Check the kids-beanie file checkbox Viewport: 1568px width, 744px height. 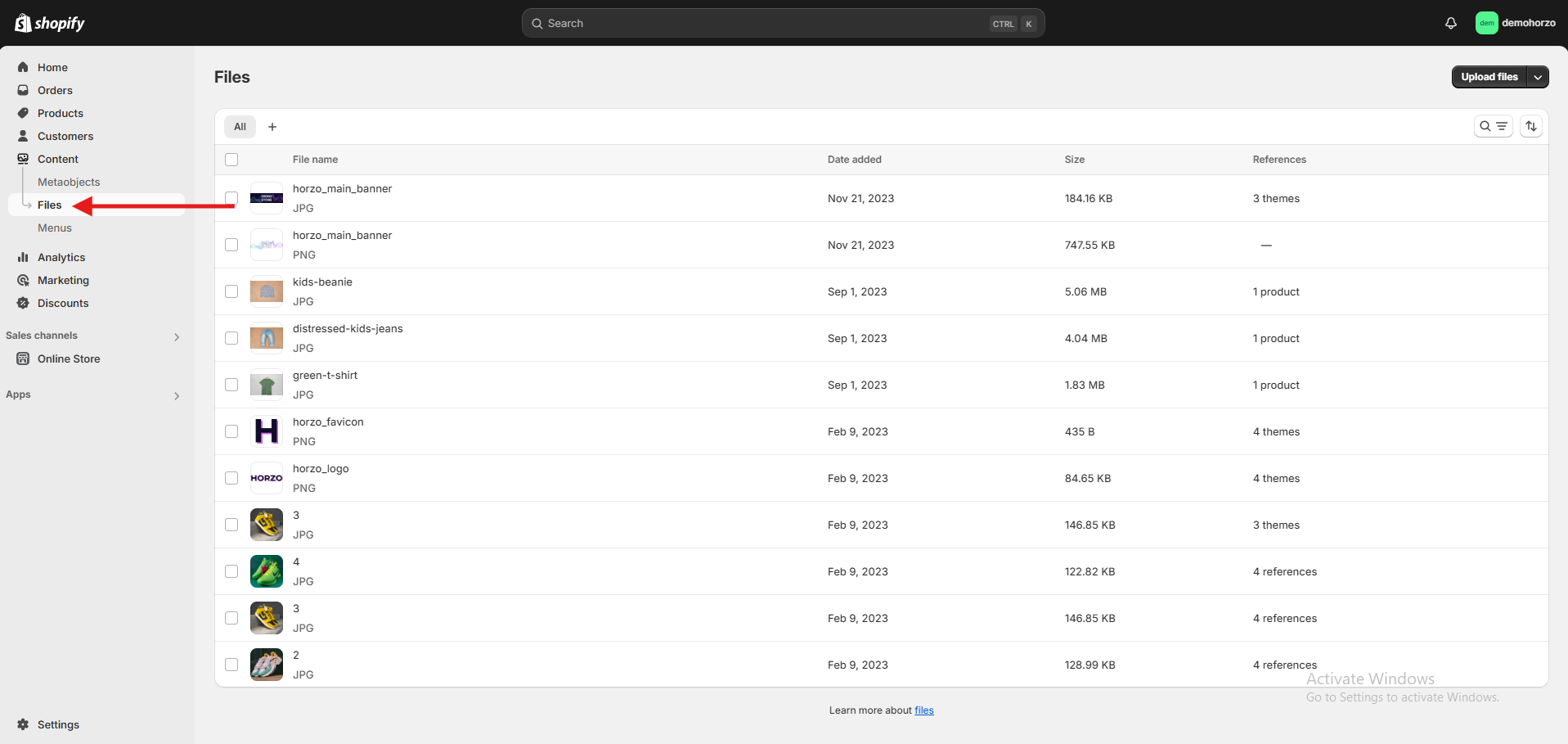pyautogui.click(x=231, y=291)
